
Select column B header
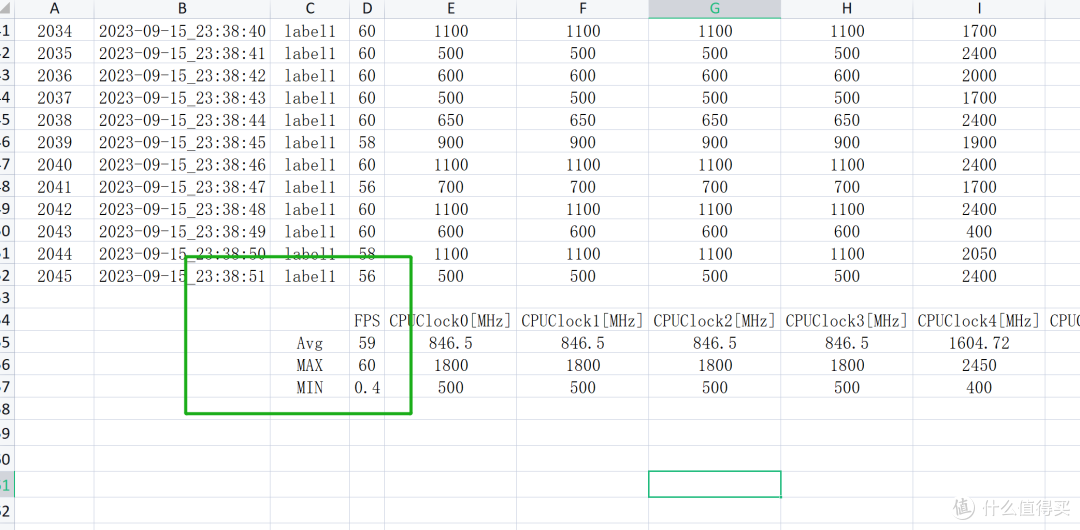(x=183, y=8)
